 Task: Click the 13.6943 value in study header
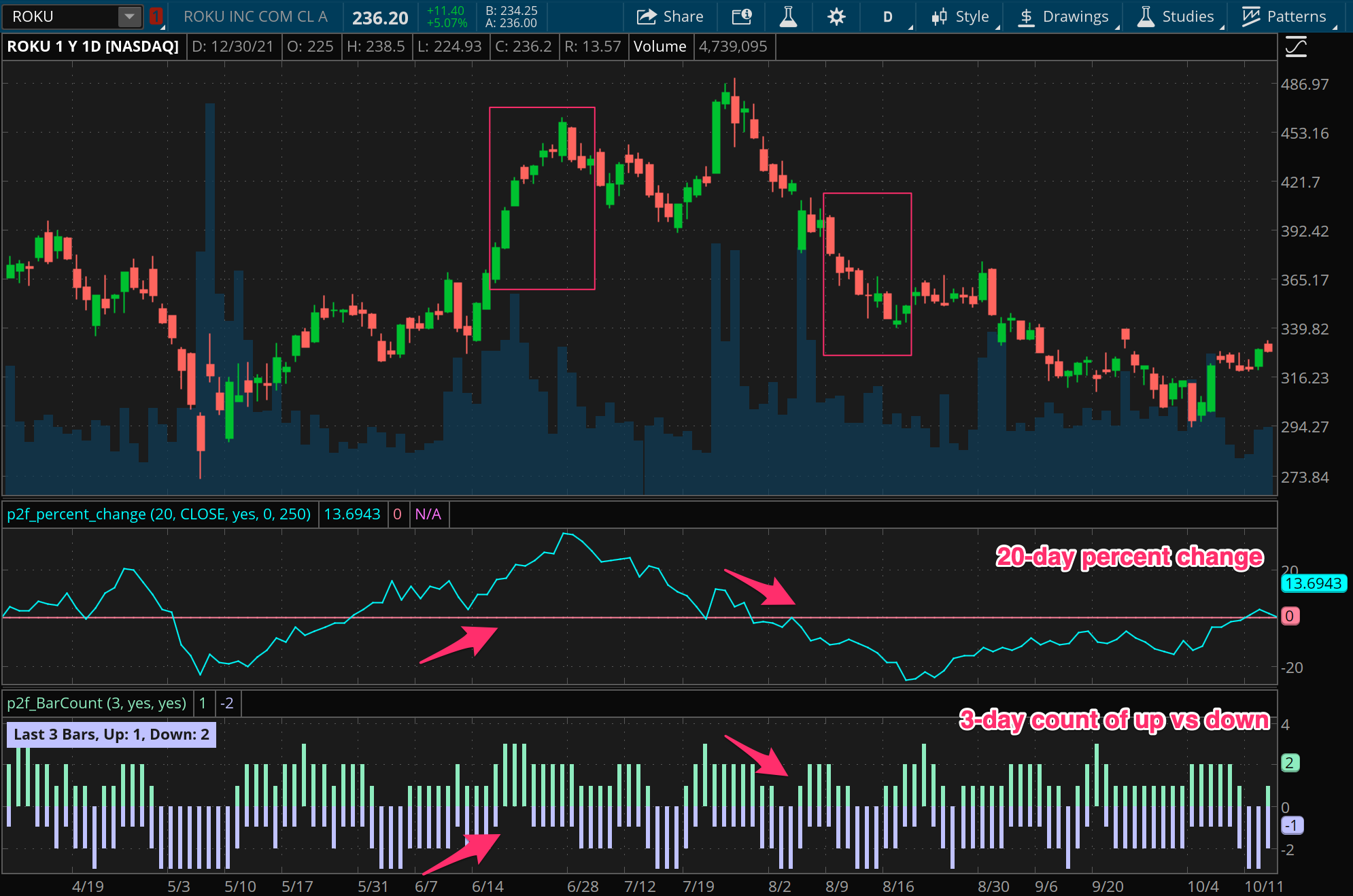352,514
